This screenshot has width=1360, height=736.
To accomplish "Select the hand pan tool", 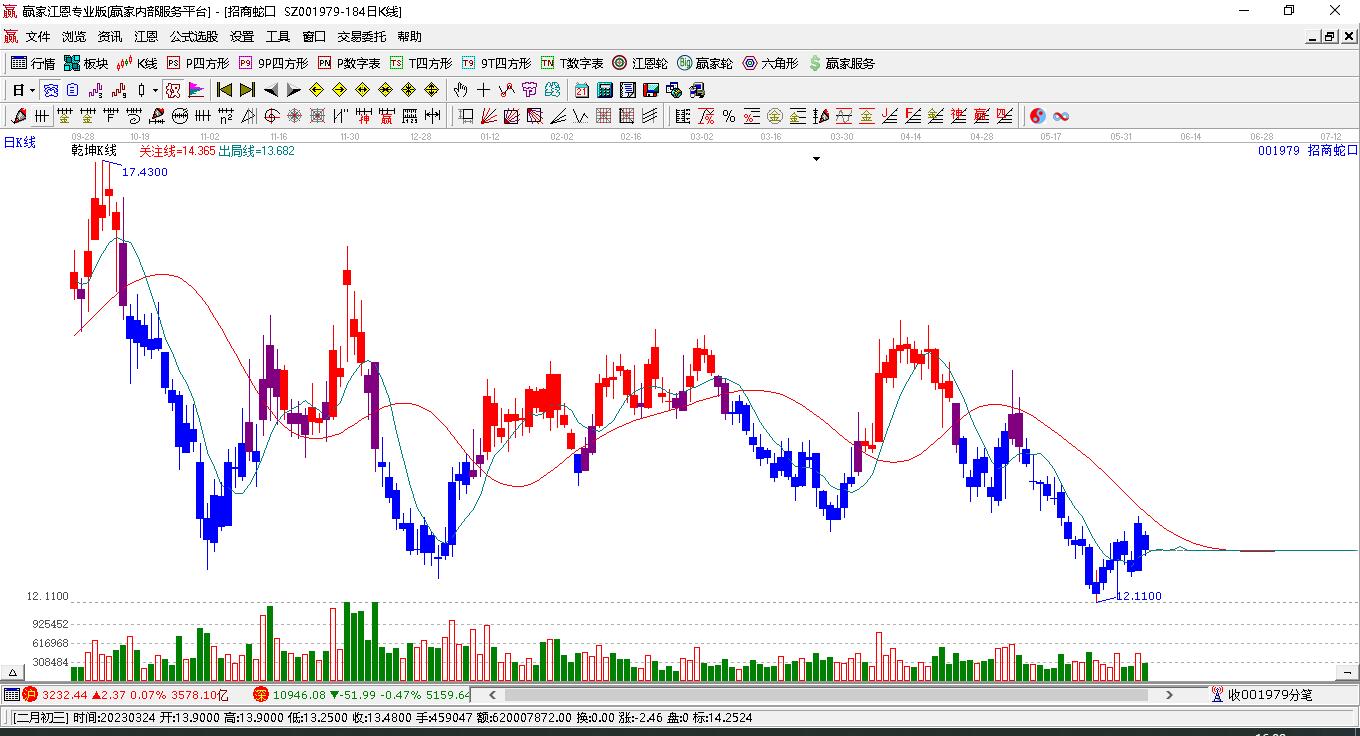I will (x=461, y=90).
